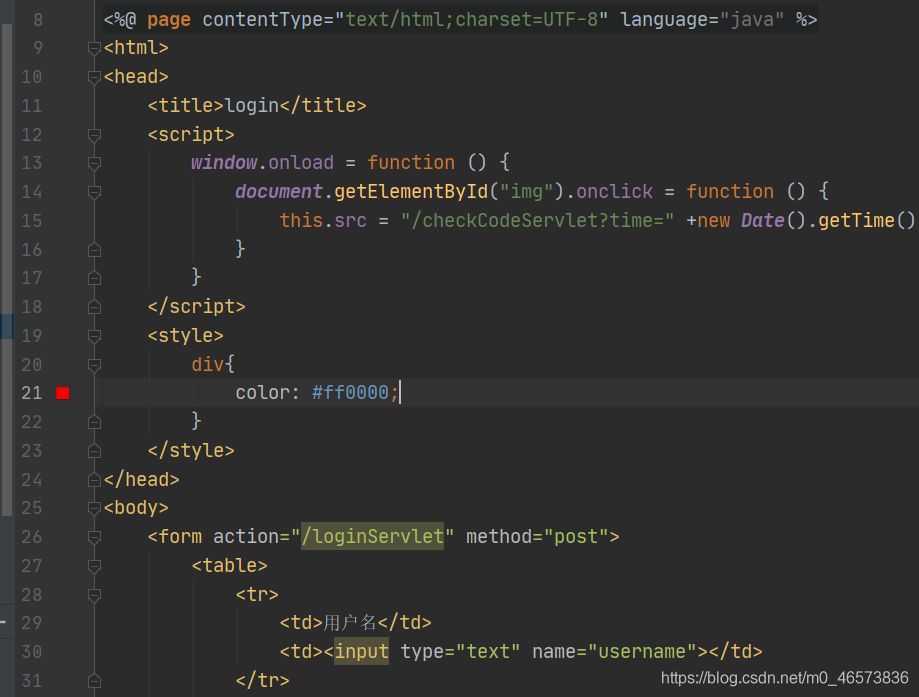The width and height of the screenshot is (919, 697).
Task: Collapse the form element at line 26
Action: [x=94, y=537]
